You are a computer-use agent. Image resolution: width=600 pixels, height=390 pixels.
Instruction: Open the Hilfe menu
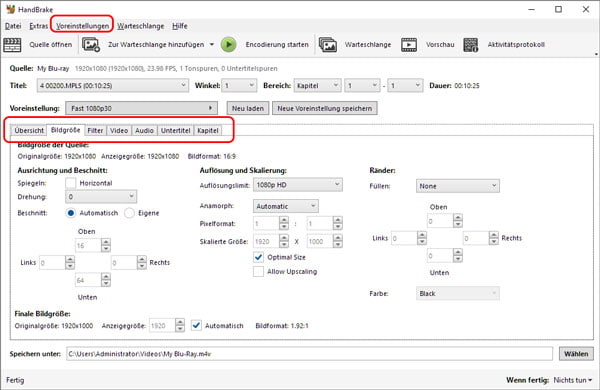coord(179,26)
